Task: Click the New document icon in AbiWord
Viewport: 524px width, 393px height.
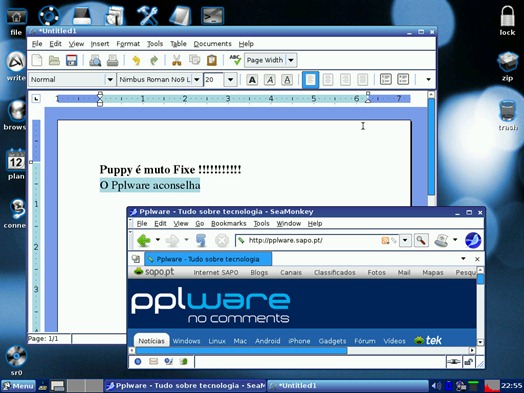Action: click(37, 60)
